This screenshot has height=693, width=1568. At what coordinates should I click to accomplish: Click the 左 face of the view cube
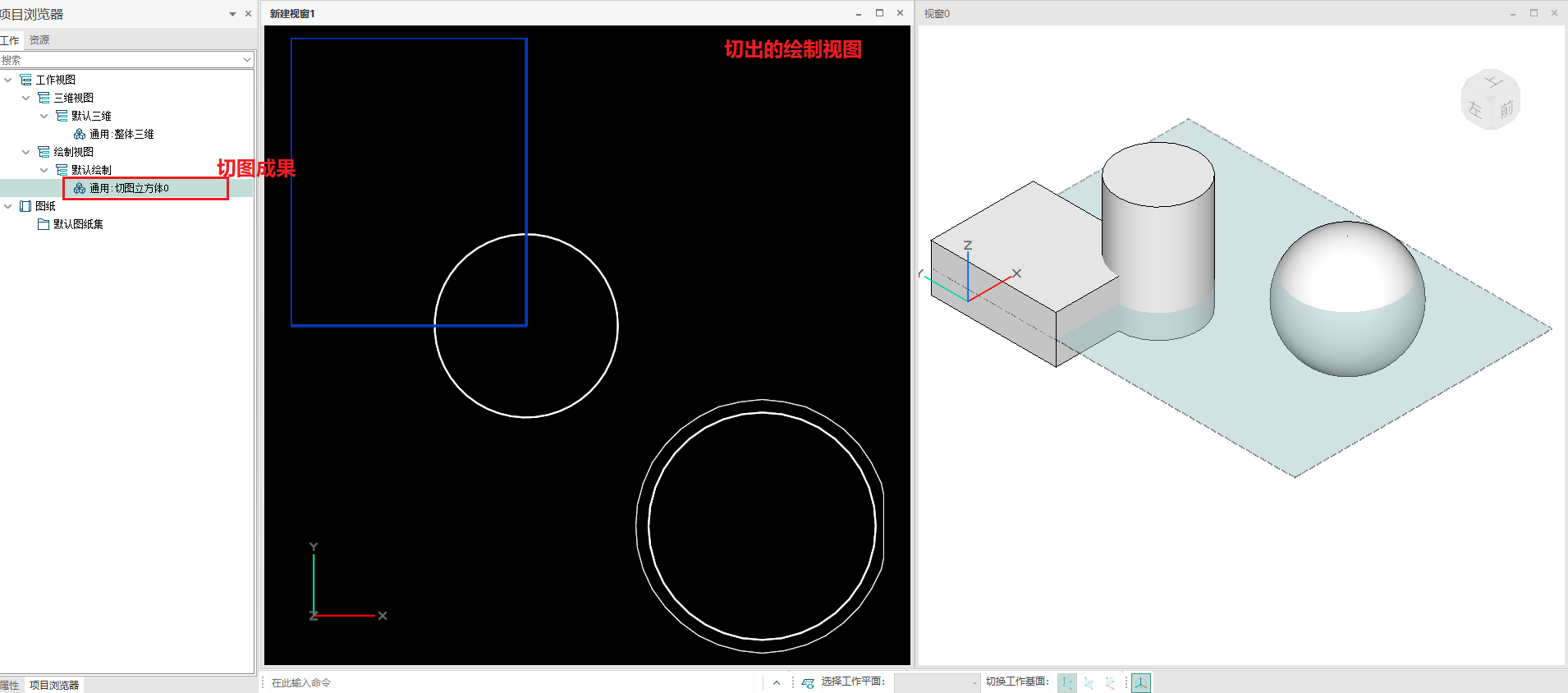coord(1475,110)
